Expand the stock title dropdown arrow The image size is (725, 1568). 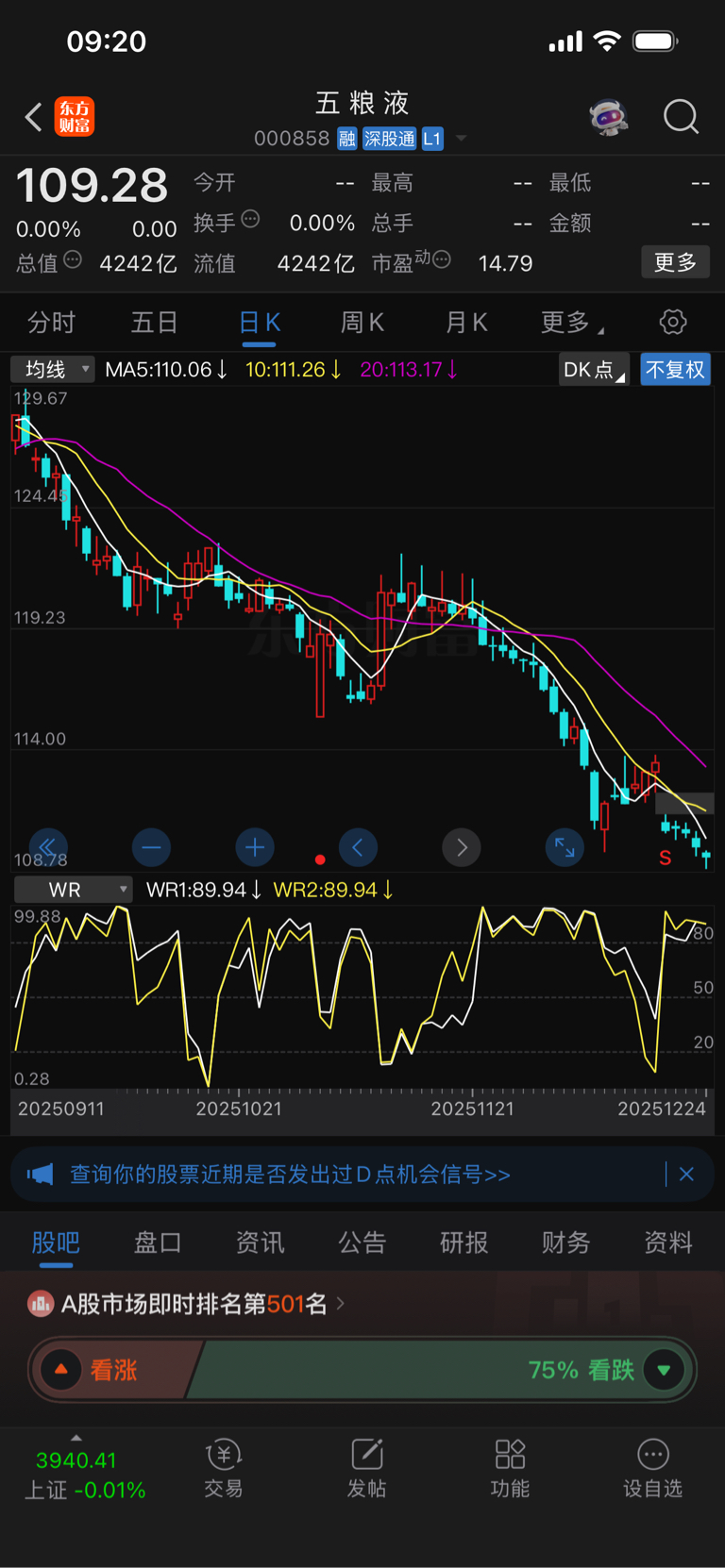tap(462, 139)
